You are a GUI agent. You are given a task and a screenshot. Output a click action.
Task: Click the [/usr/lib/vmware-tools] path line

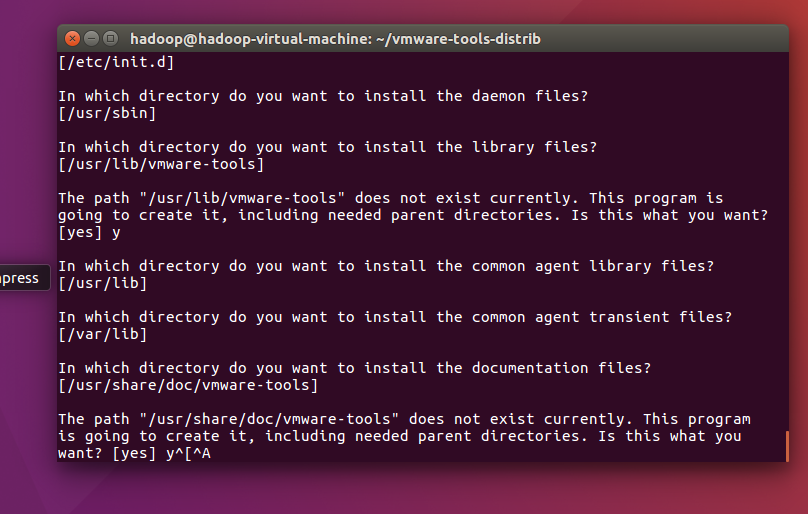pyautogui.click(x=161, y=164)
